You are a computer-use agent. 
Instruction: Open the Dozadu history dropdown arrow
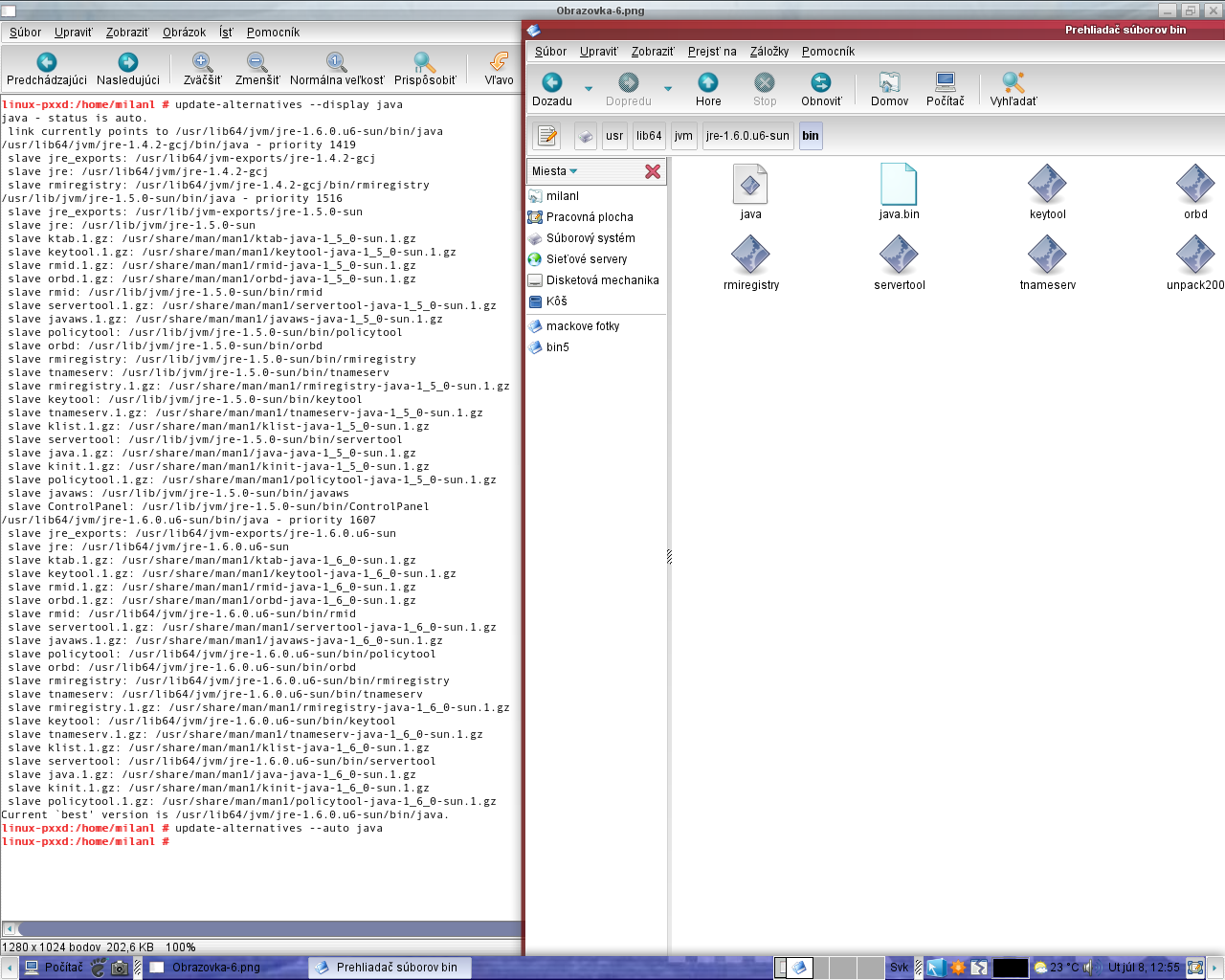589,89
